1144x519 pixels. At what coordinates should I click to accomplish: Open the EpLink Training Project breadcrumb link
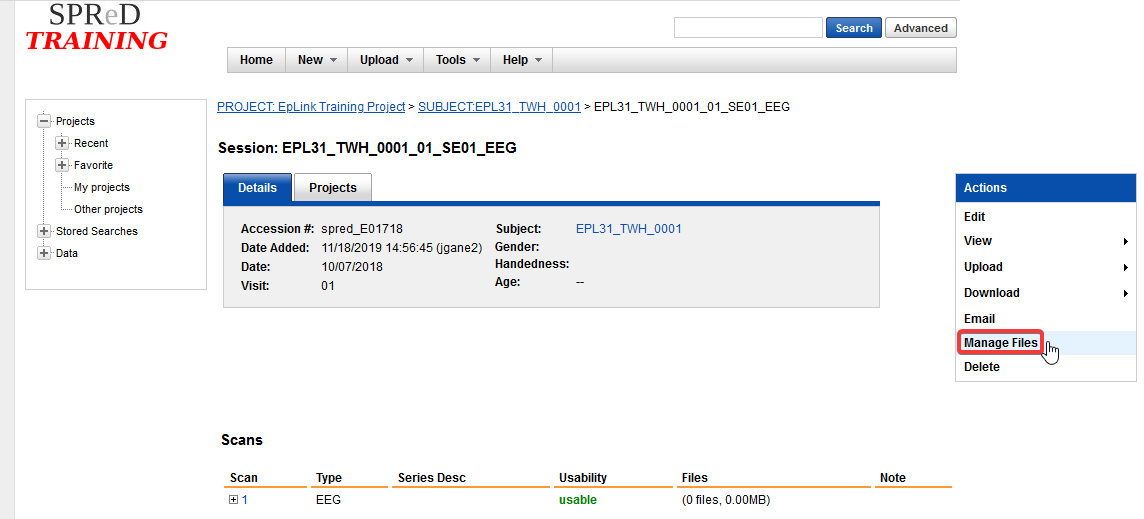tap(311, 106)
